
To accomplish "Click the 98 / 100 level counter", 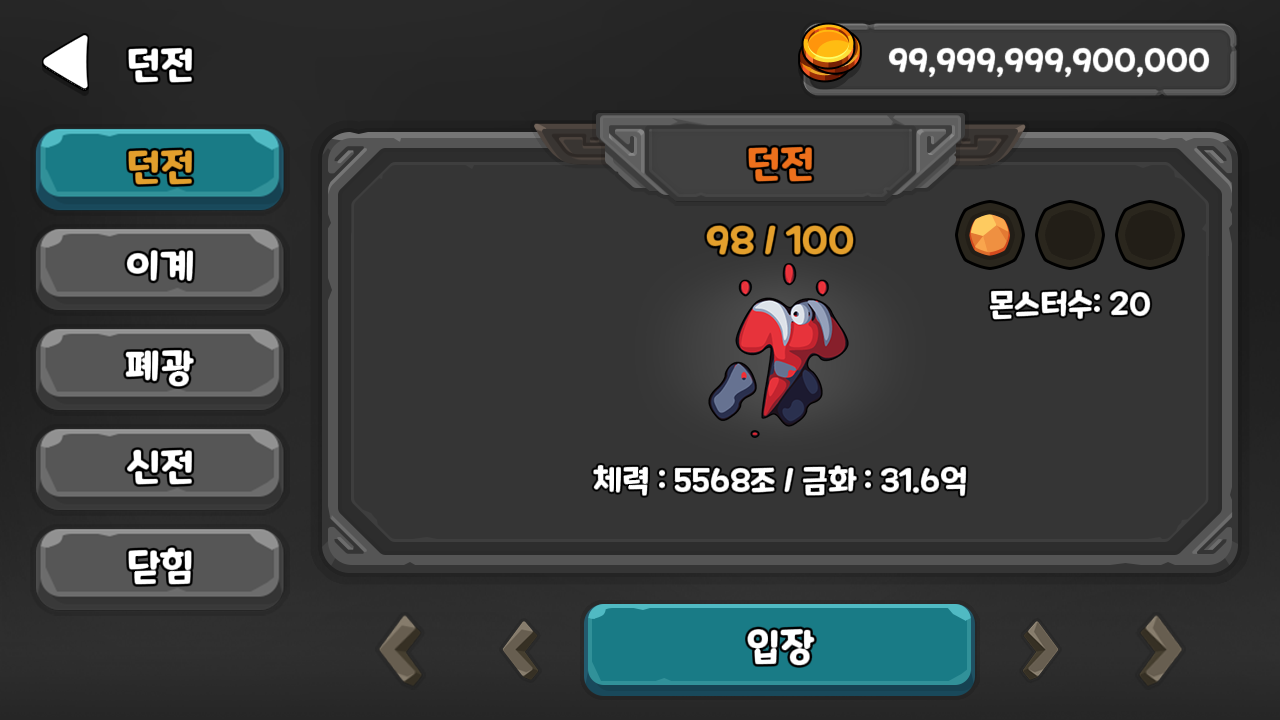I will coord(780,240).
